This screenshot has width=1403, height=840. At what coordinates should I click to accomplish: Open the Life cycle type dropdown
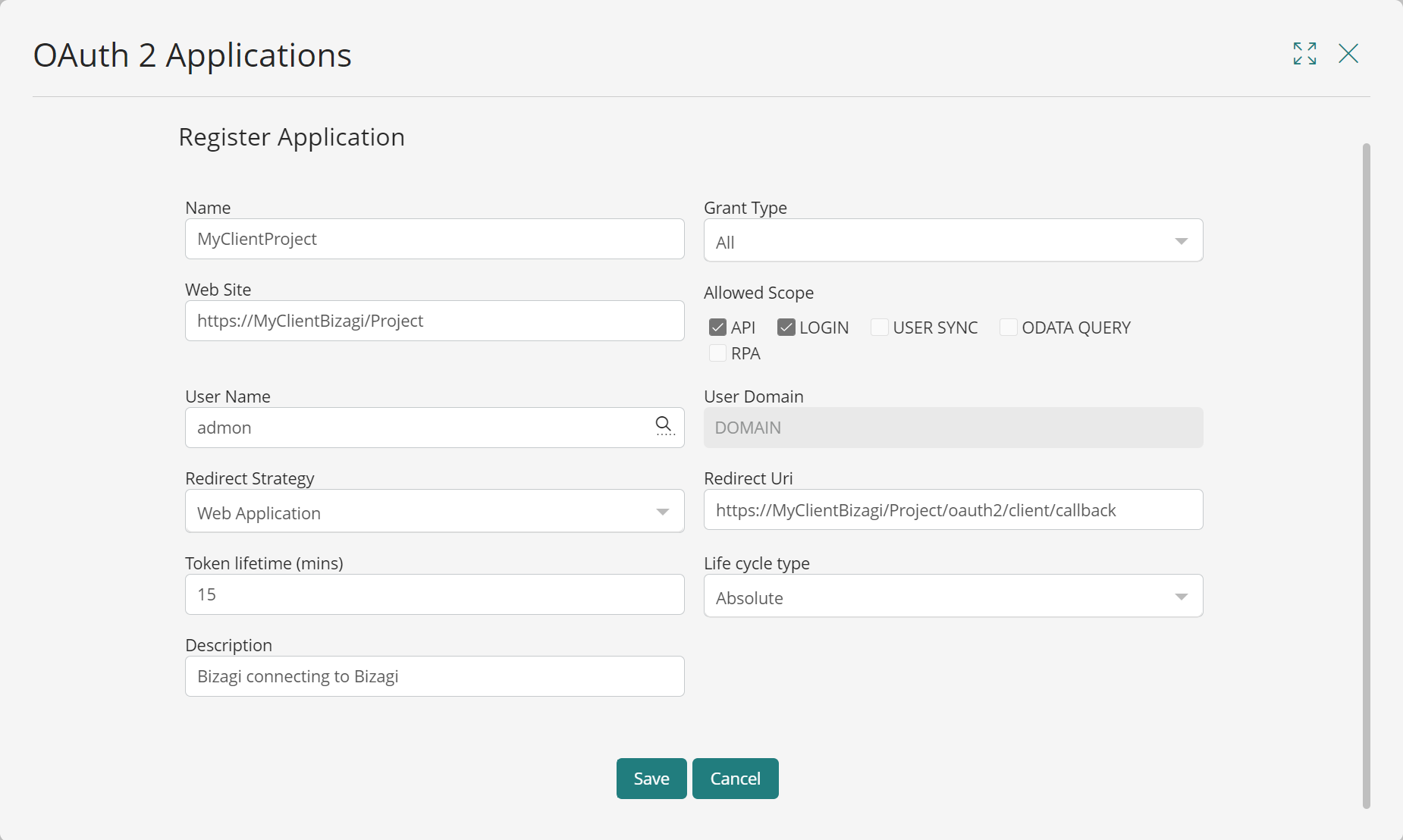[x=953, y=596]
